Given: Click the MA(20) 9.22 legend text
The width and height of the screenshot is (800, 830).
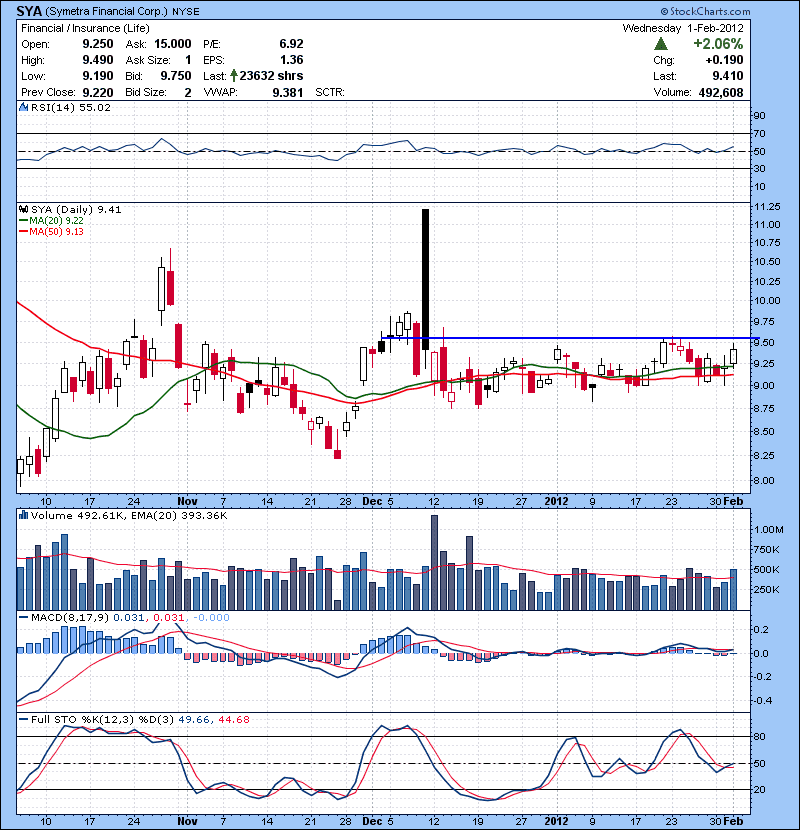Looking at the screenshot, I should [57, 221].
